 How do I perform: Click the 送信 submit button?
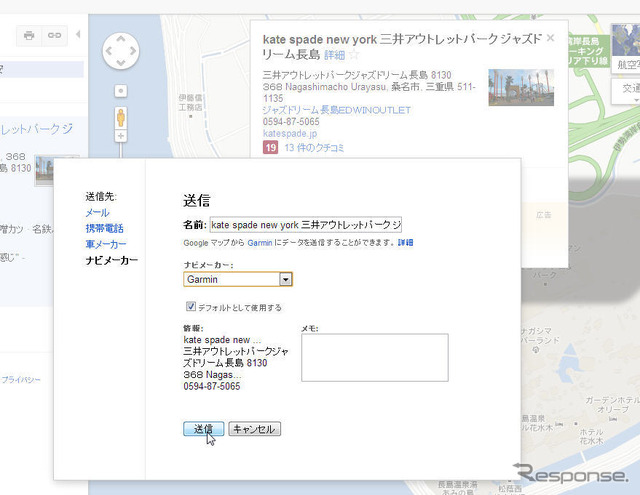pyautogui.click(x=204, y=429)
